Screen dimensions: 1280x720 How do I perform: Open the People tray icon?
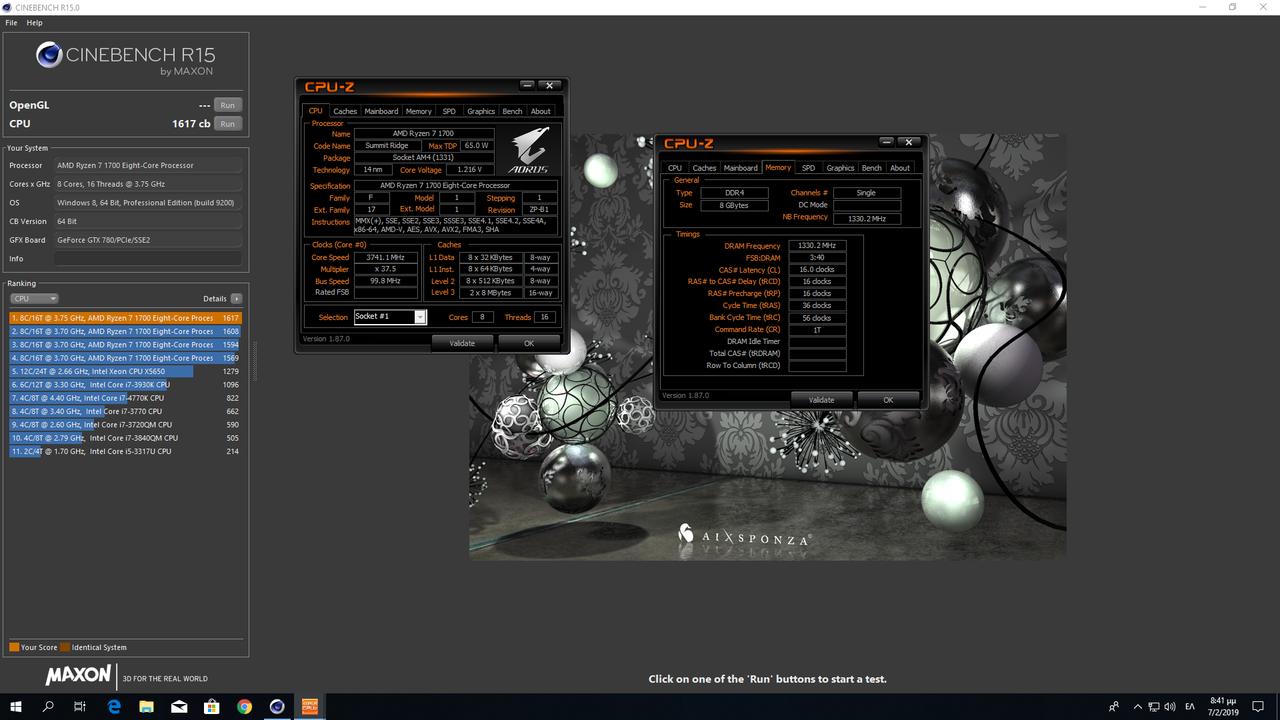pos(1114,706)
